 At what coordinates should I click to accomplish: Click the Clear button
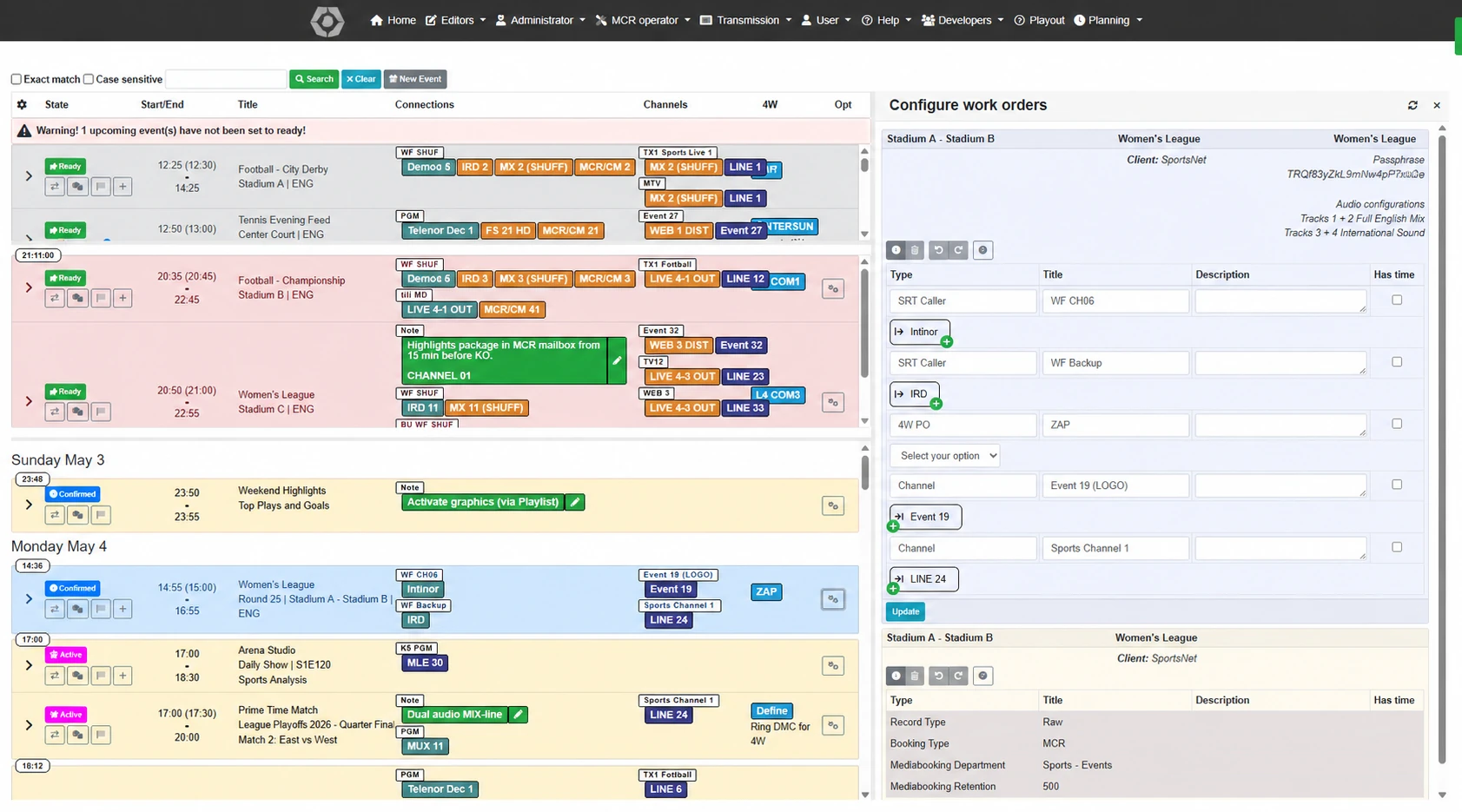click(361, 79)
